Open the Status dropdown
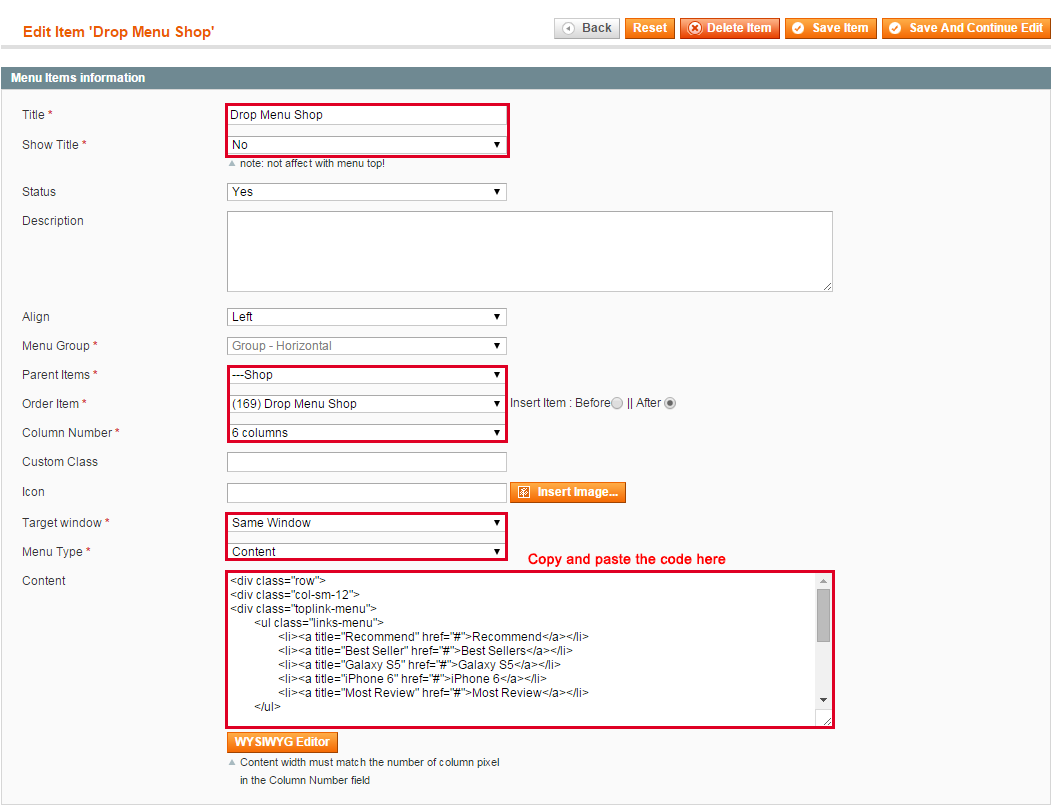The width and height of the screenshot is (1054, 807). point(366,192)
